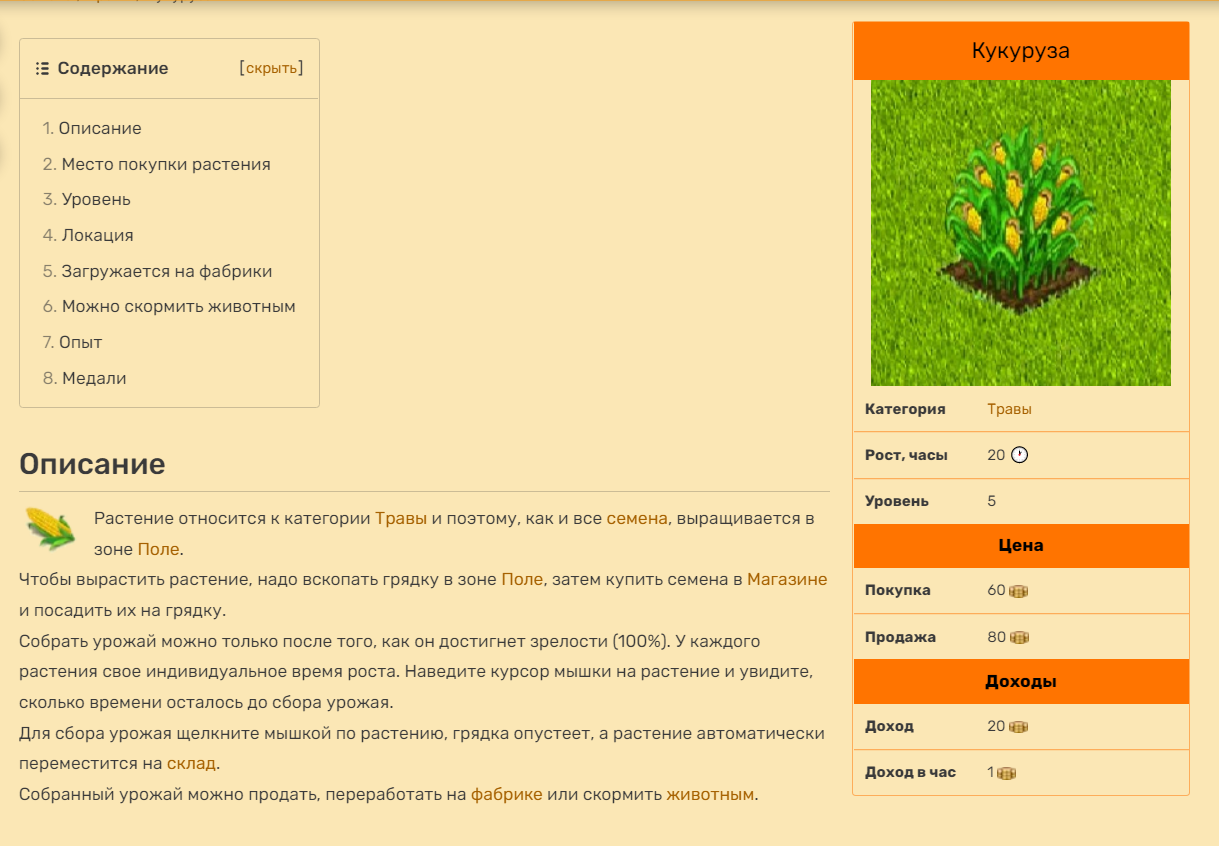The image size is (1219, 846).
Task: Jump to contents entry 7. Опыт
Action: [73, 342]
